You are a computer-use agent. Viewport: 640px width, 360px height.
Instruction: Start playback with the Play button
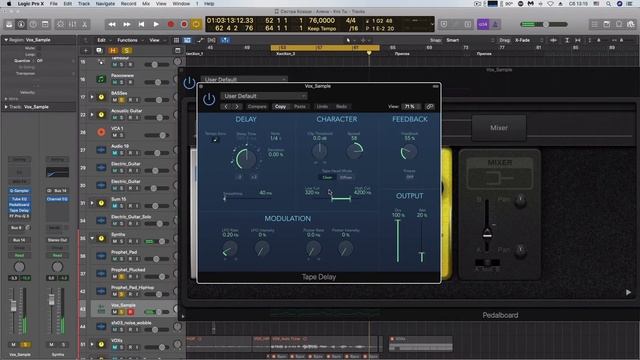(156, 24)
